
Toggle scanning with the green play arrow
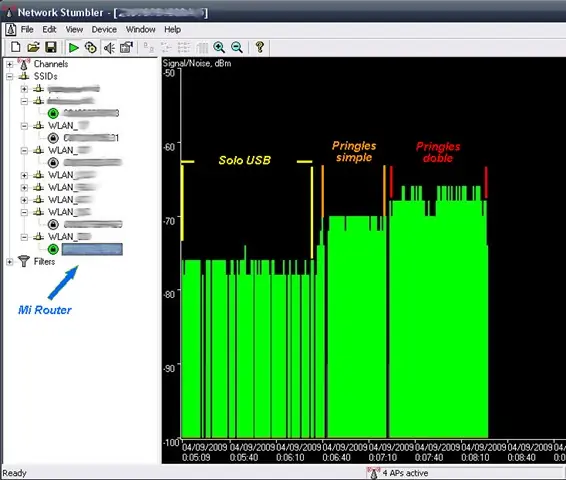click(74, 48)
